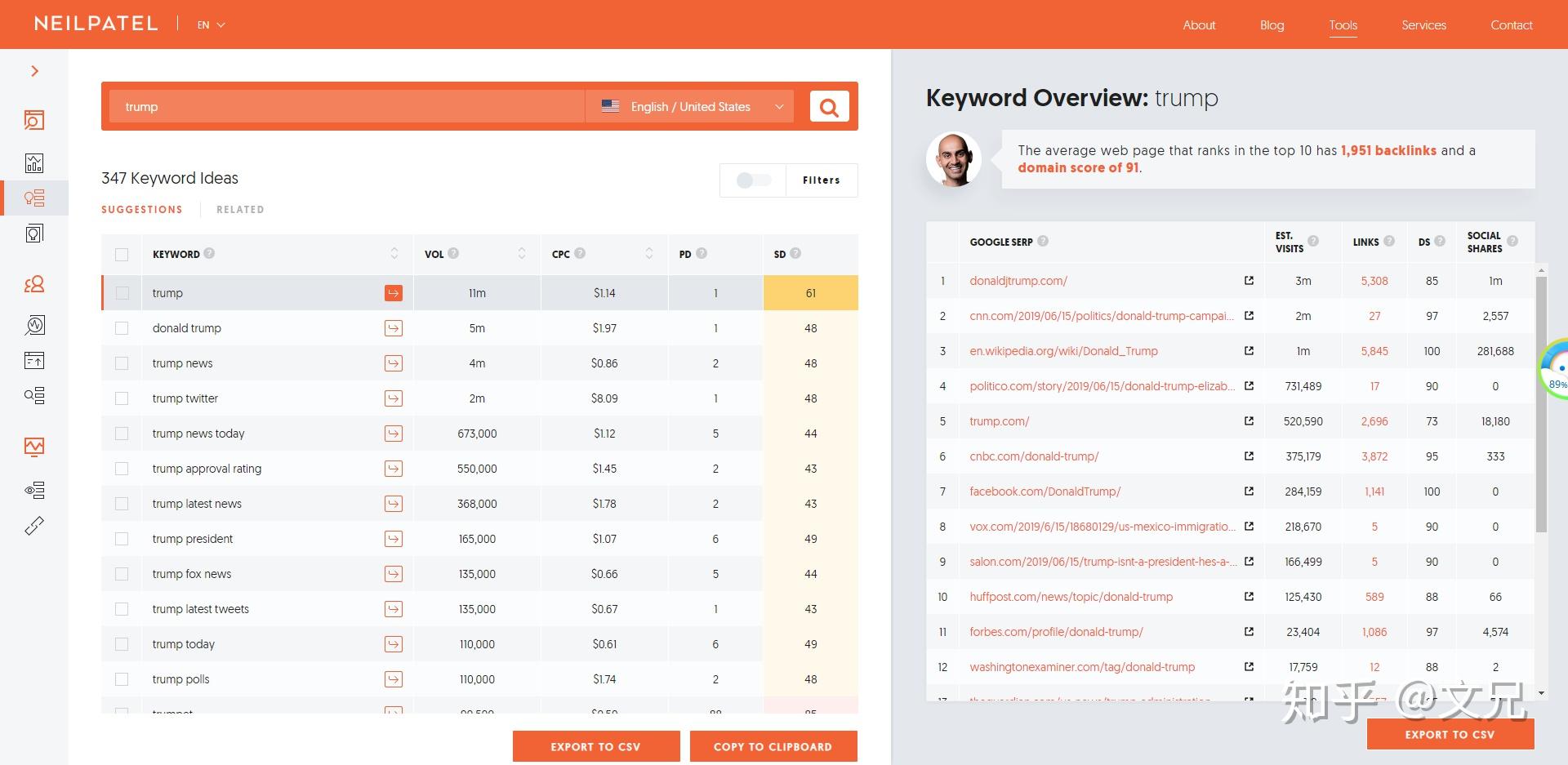Open the About menu item
The width and height of the screenshot is (1568, 765).
pyautogui.click(x=1199, y=25)
